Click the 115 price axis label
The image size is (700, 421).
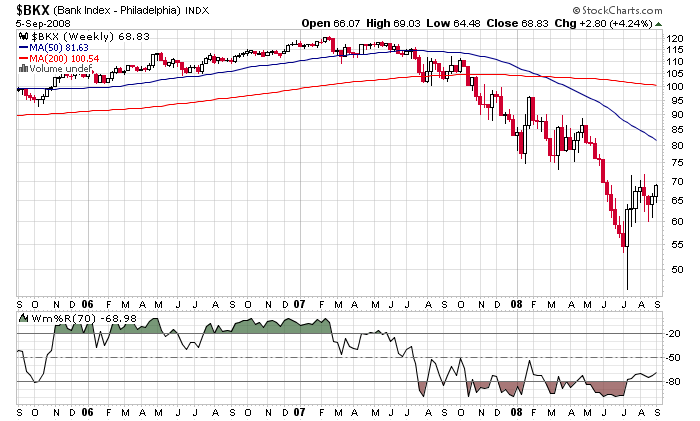pos(675,50)
